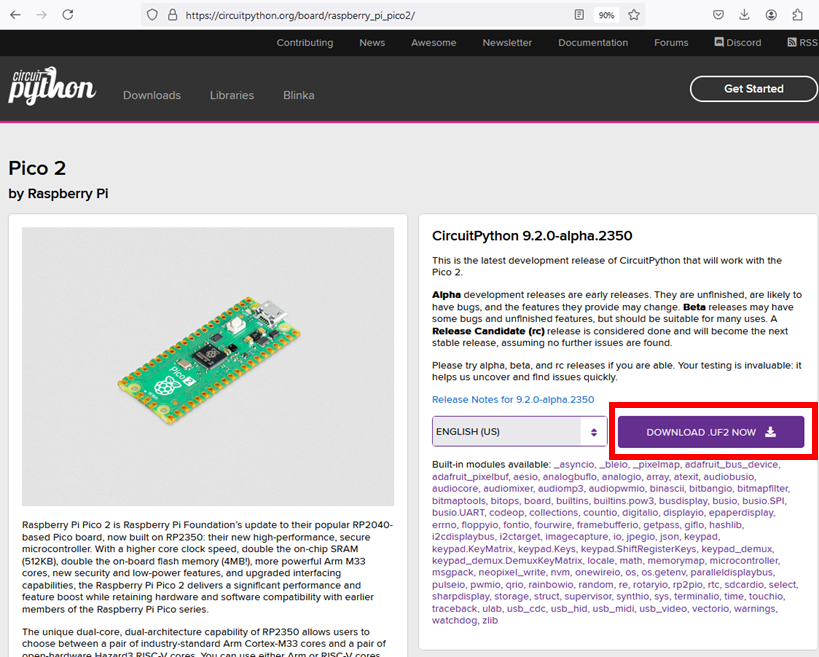
Task: Bookmark this page with the star icon
Action: [x=634, y=15]
